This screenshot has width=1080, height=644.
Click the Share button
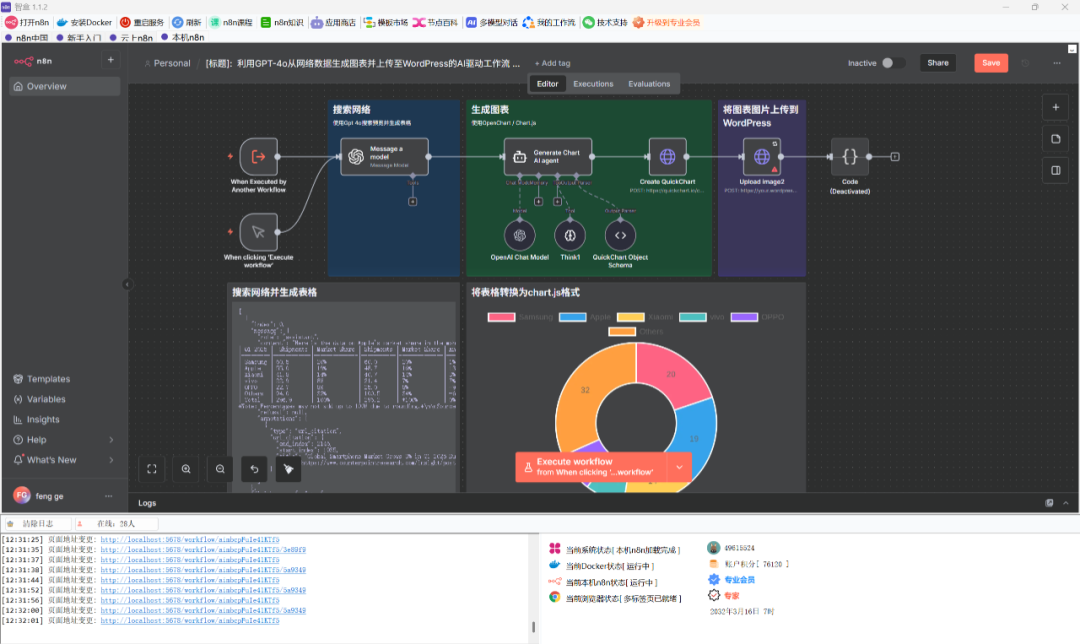pyautogui.click(x=937, y=63)
